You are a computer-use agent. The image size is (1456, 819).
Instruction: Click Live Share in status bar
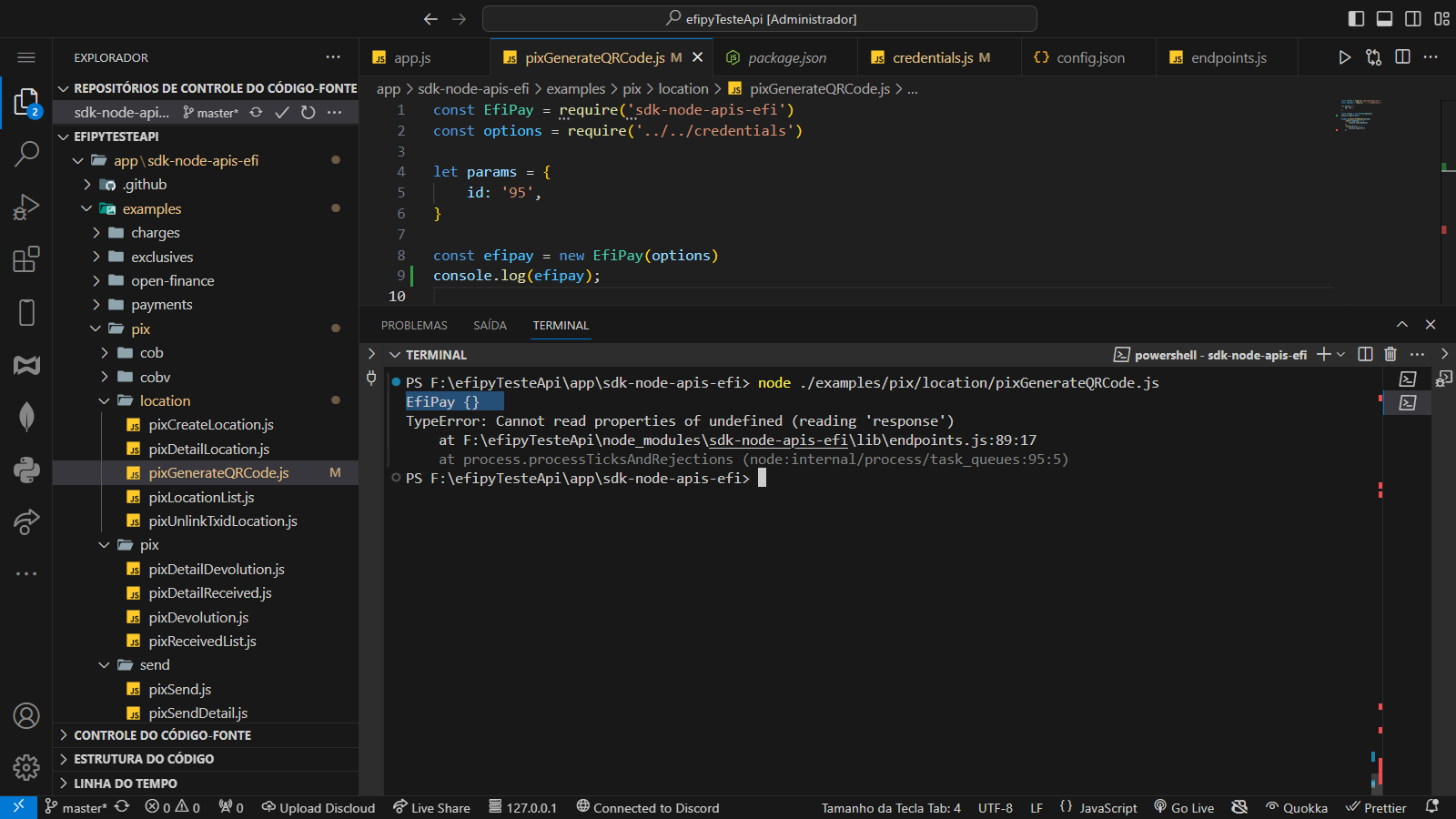point(432,807)
